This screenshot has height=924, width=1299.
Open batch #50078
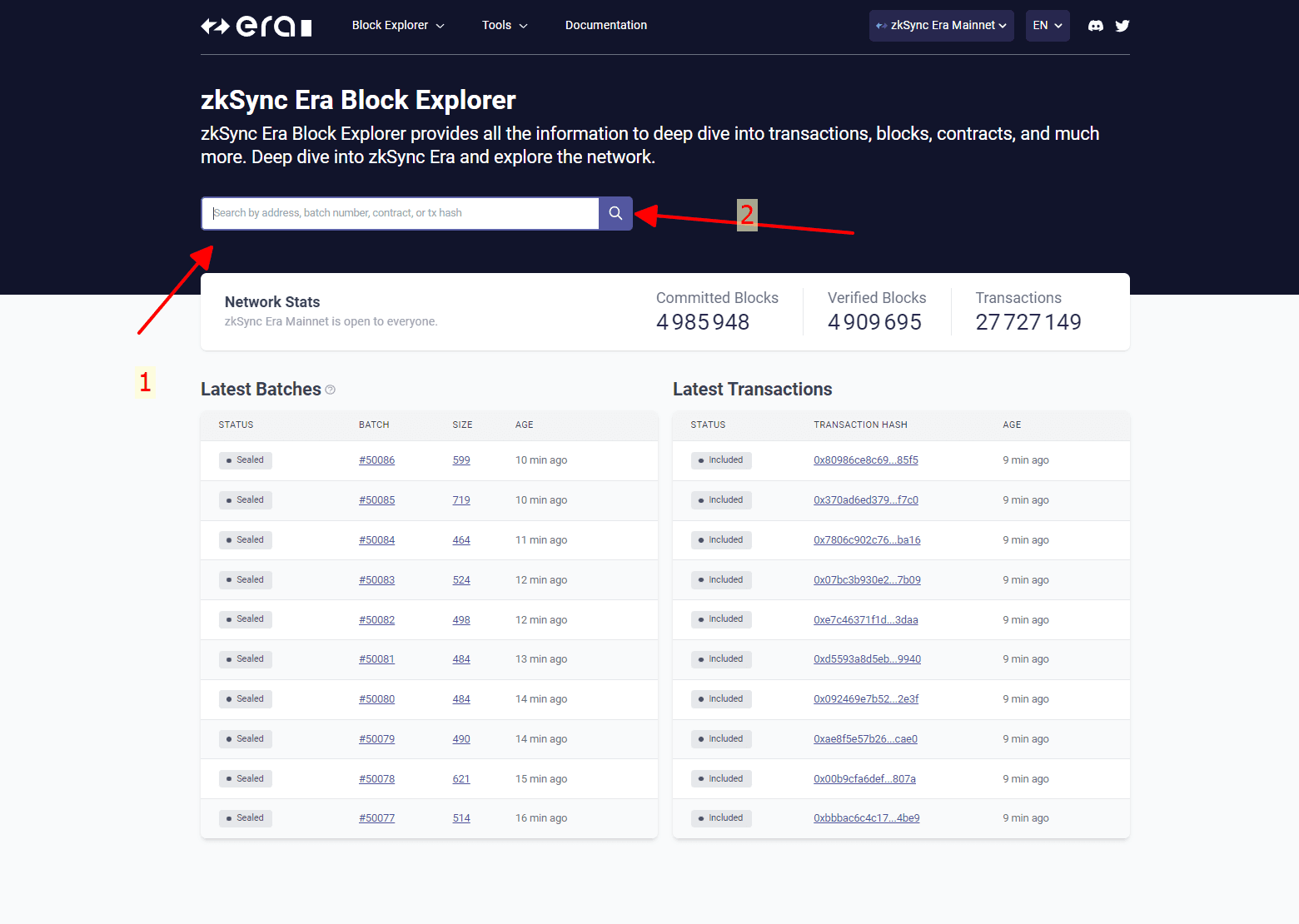(x=377, y=779)
